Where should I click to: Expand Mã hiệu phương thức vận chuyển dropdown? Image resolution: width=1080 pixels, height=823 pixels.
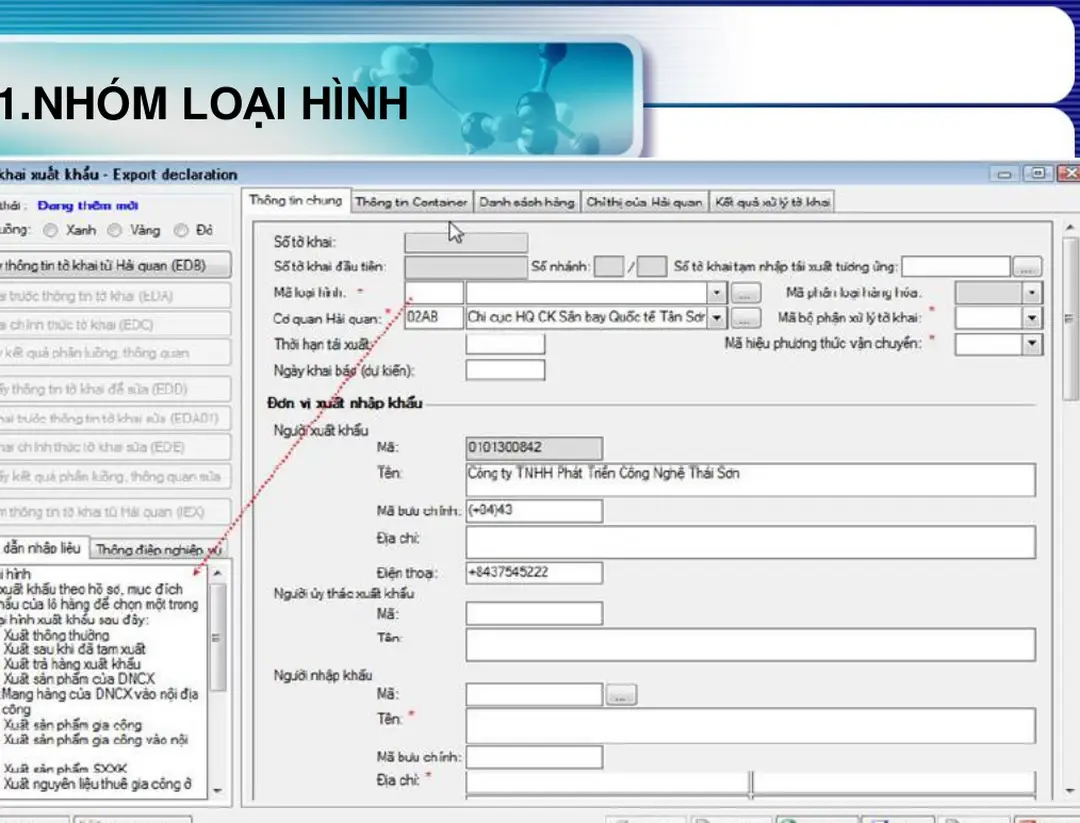coord(1032,344)
